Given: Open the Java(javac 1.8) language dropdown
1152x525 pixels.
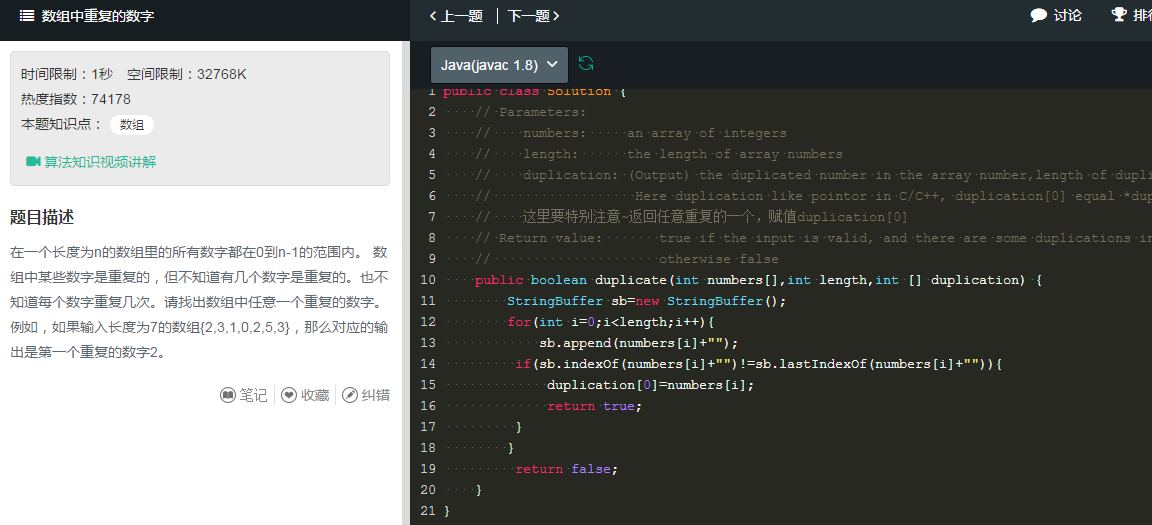Looking at the screenshot, I should point(500,65).
